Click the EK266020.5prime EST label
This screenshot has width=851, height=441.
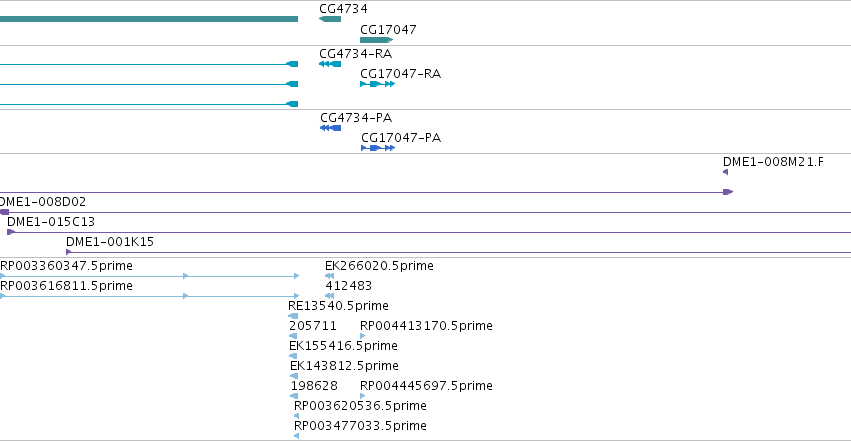(x=379, y=266)
